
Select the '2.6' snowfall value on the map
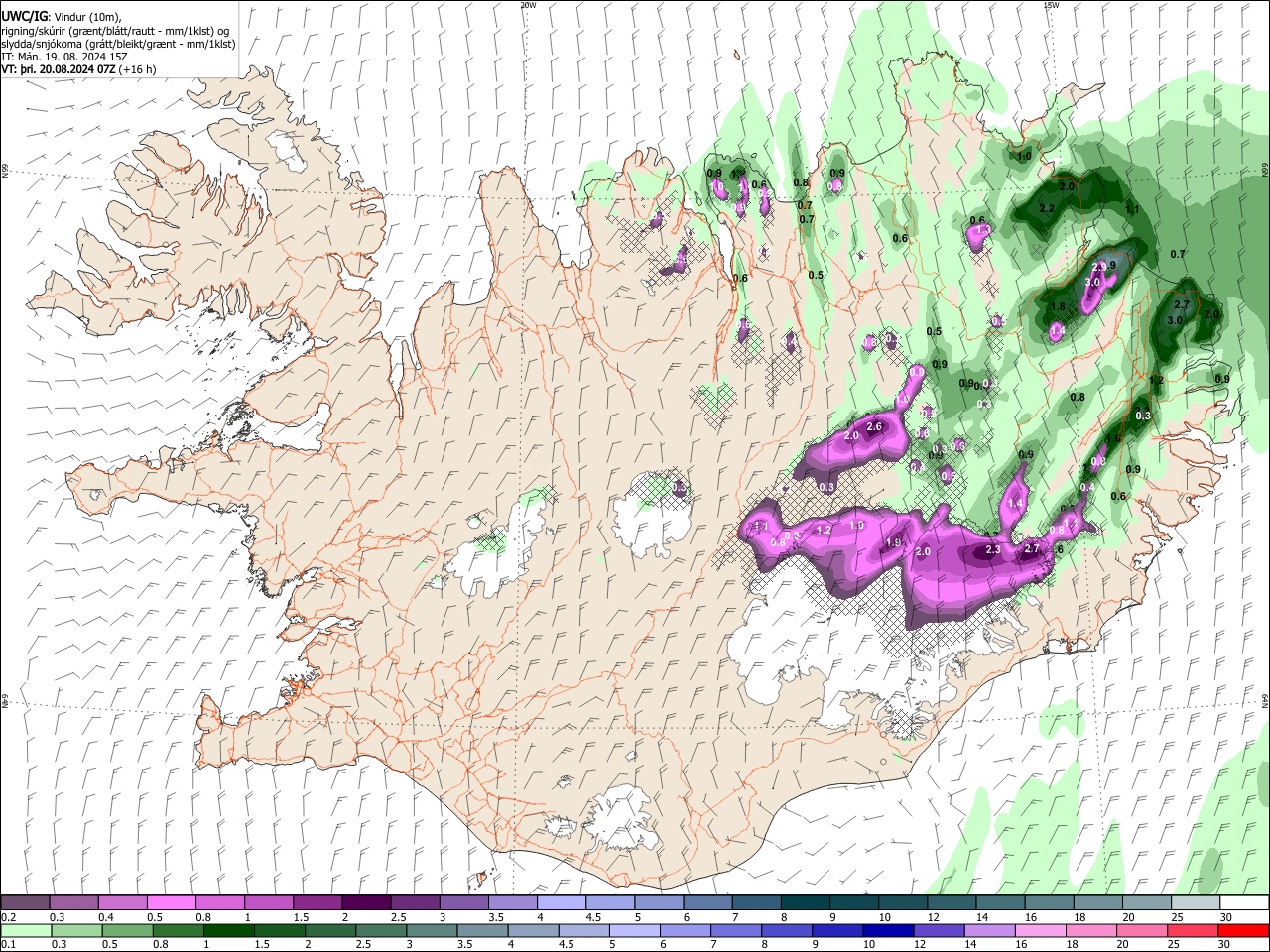[874, 426]
